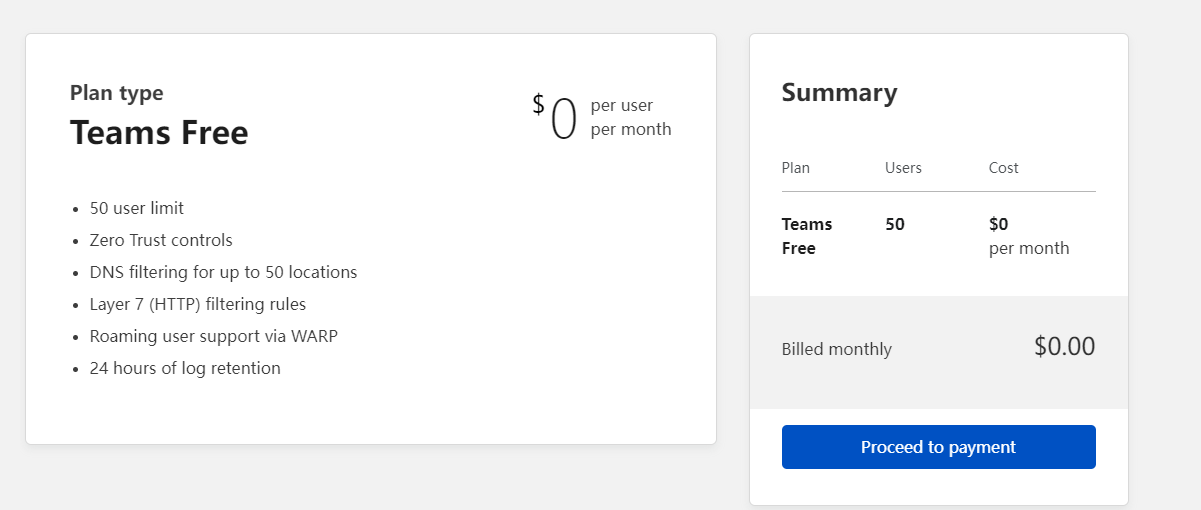The height and width of the screenshot is (510, 1201).
Task: Select the Teams Free plan title
Action: coord(159,132)
